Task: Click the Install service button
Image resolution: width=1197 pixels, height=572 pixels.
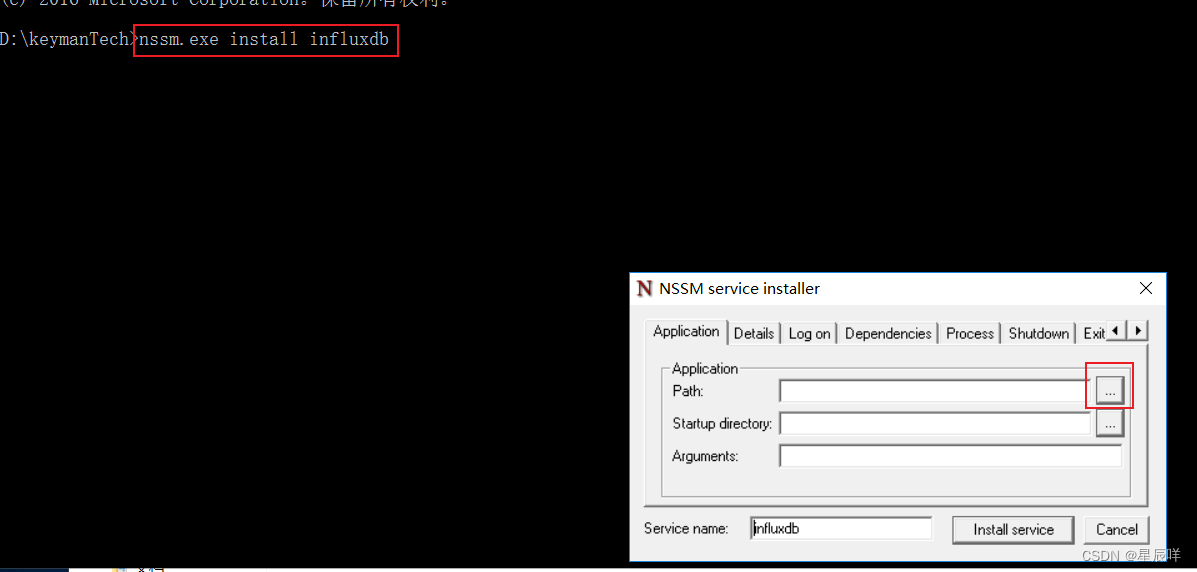Action: tap(1013, 530)
